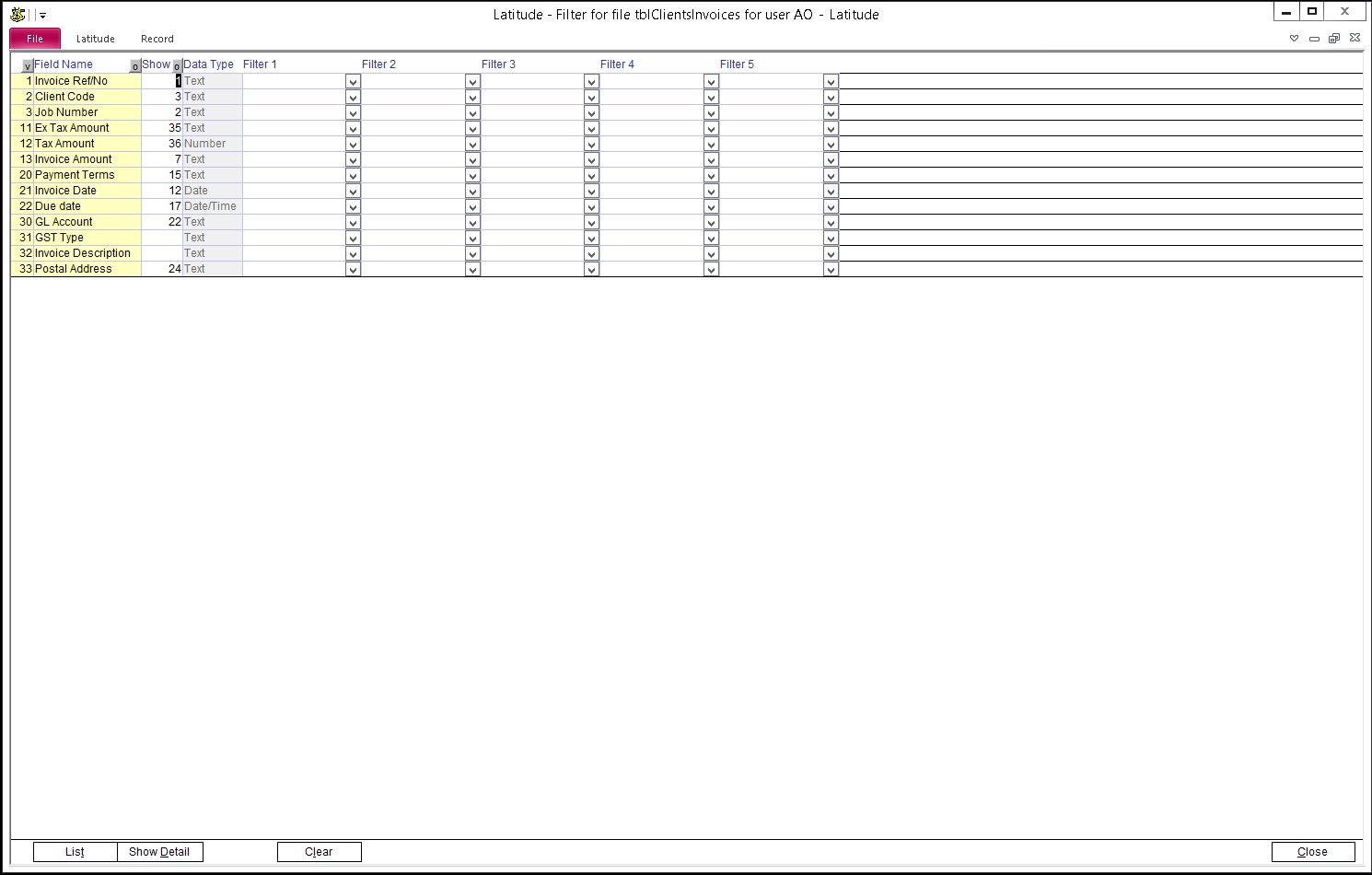Open Filter 4 dropdown for Tax Amount

[711, 145]
